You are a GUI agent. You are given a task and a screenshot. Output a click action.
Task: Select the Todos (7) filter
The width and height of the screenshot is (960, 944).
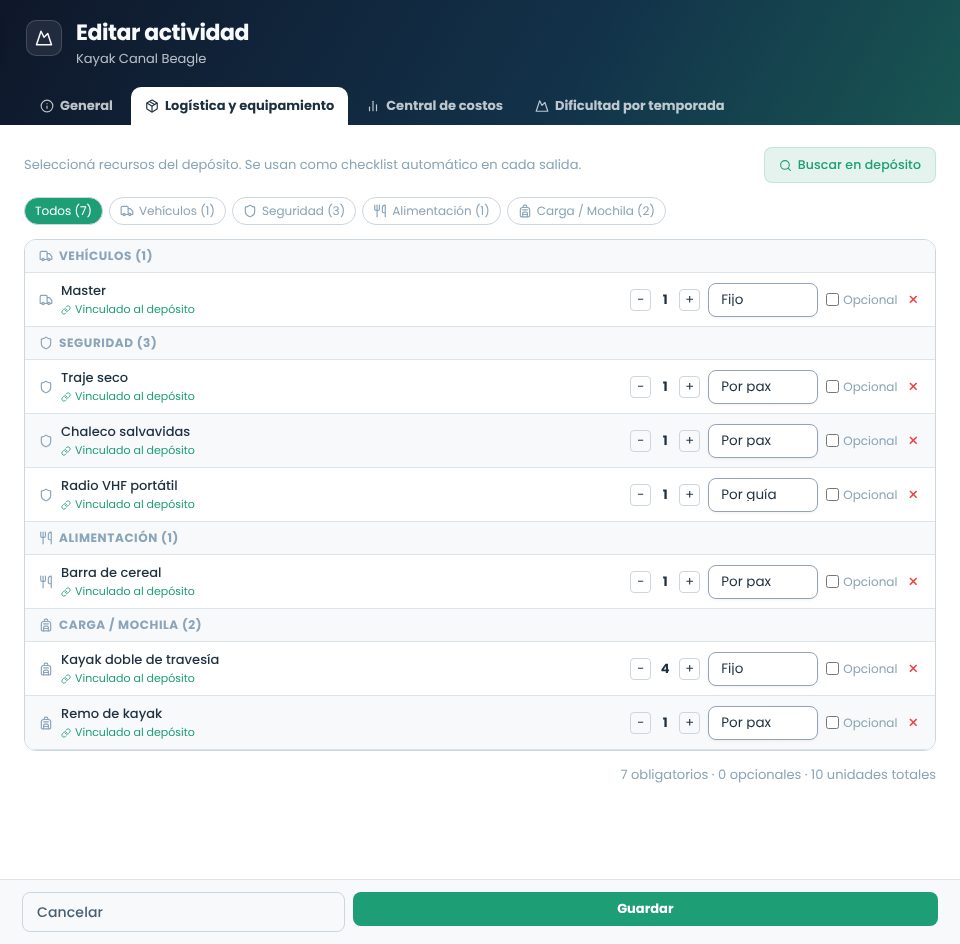coord(63,211)
